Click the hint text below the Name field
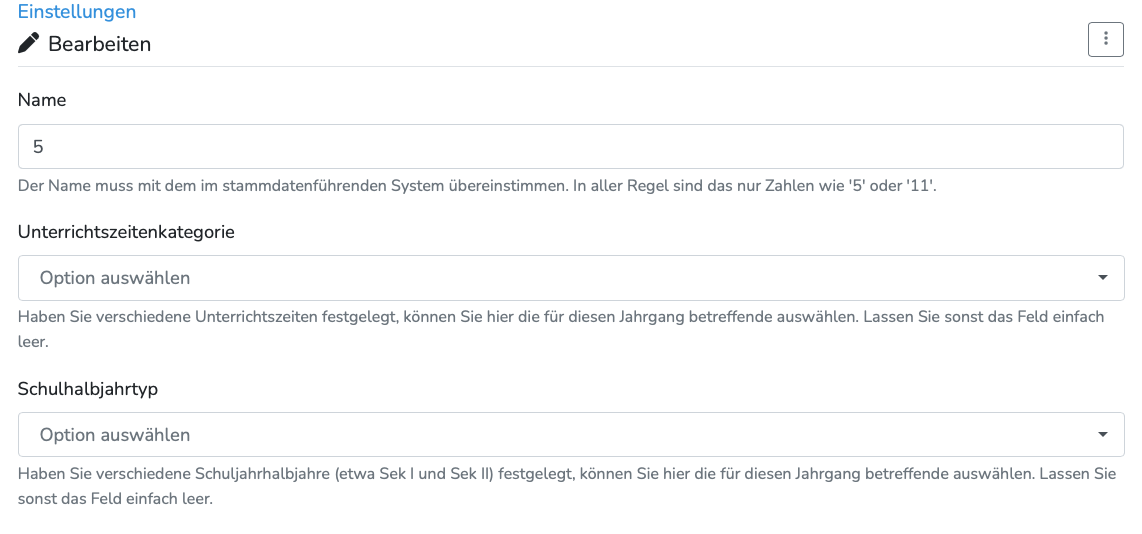Viewport: 1142px width, 534px height. 477,187
